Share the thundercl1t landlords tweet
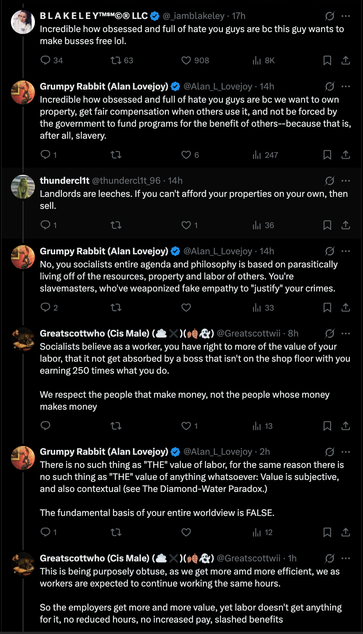 pos(346,225)
